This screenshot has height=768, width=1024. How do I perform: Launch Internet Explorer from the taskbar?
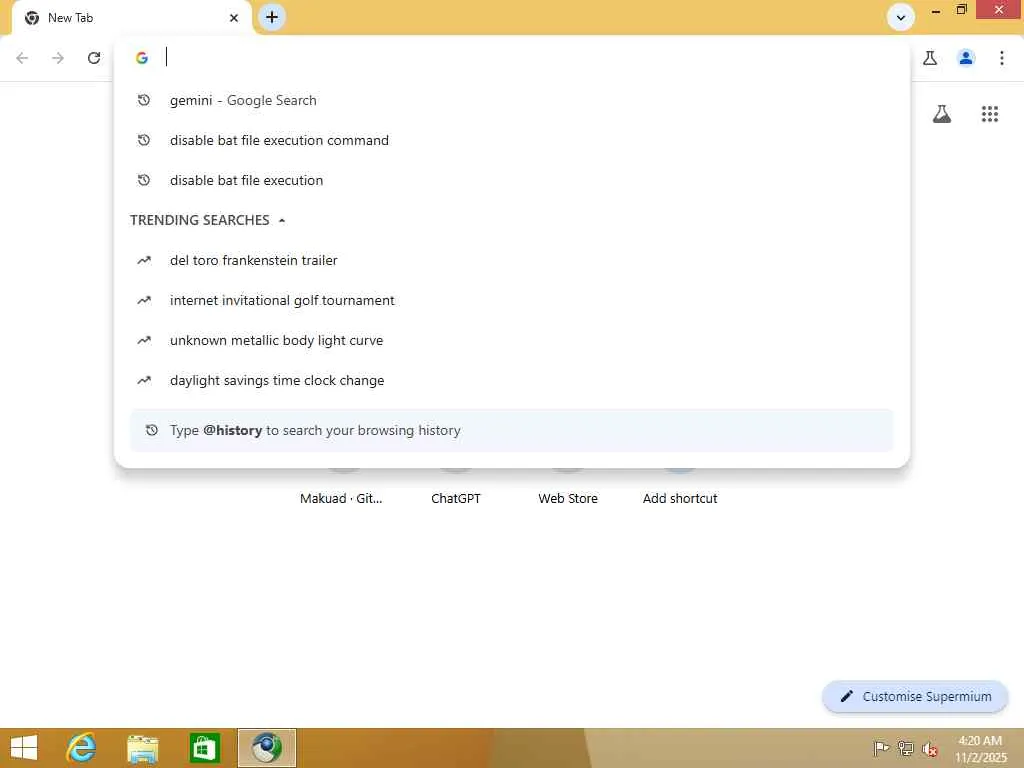coord(82,748)
